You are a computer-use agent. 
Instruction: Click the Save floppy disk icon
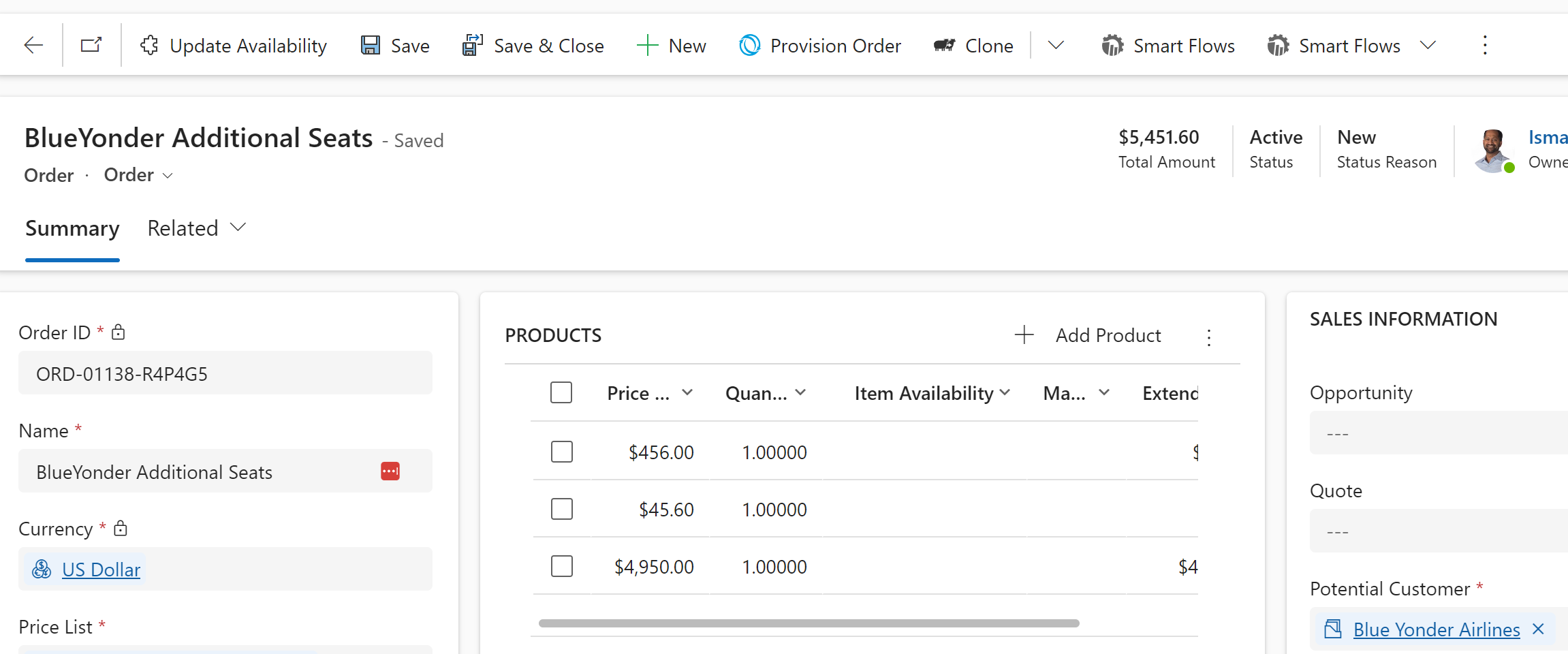[371, 46]
